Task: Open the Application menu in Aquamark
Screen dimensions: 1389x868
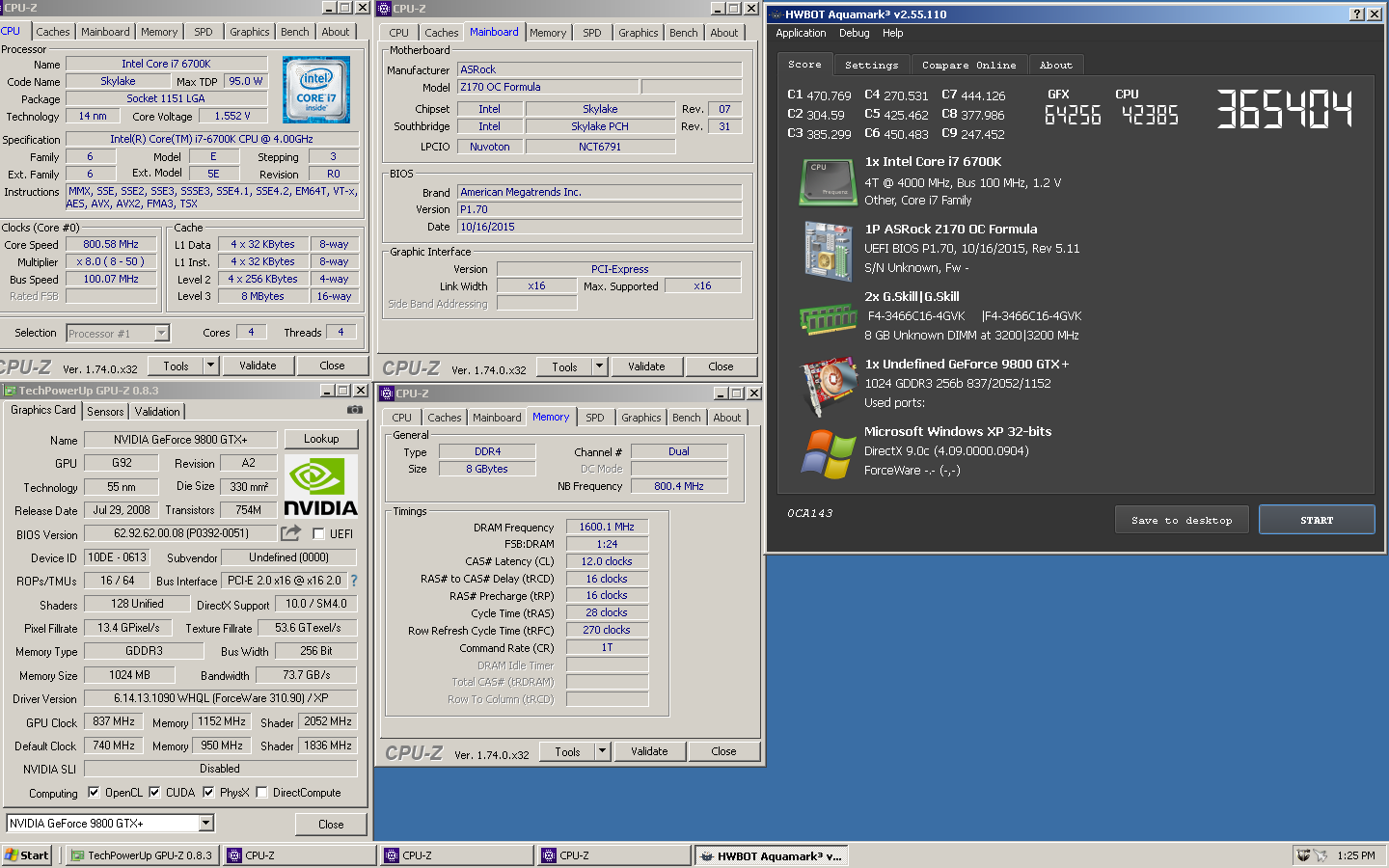Action: point(801,33)
